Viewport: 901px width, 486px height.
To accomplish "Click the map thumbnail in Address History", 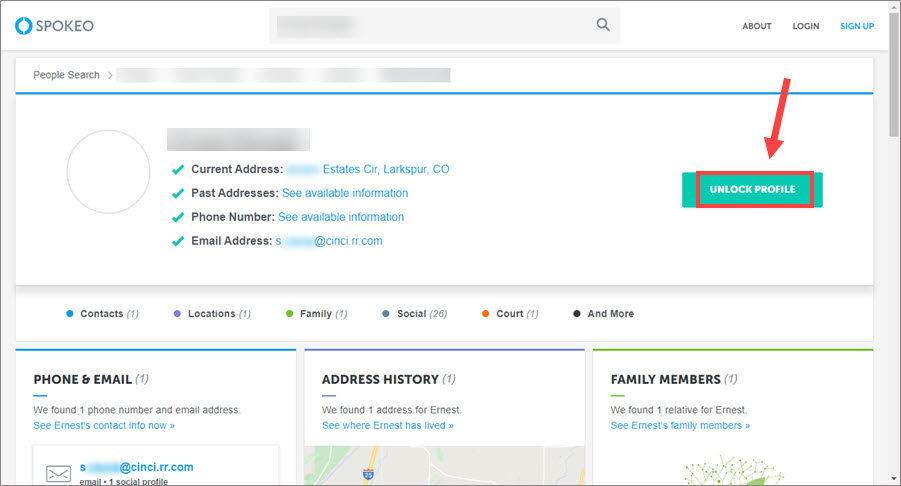I will coord(444,465).
